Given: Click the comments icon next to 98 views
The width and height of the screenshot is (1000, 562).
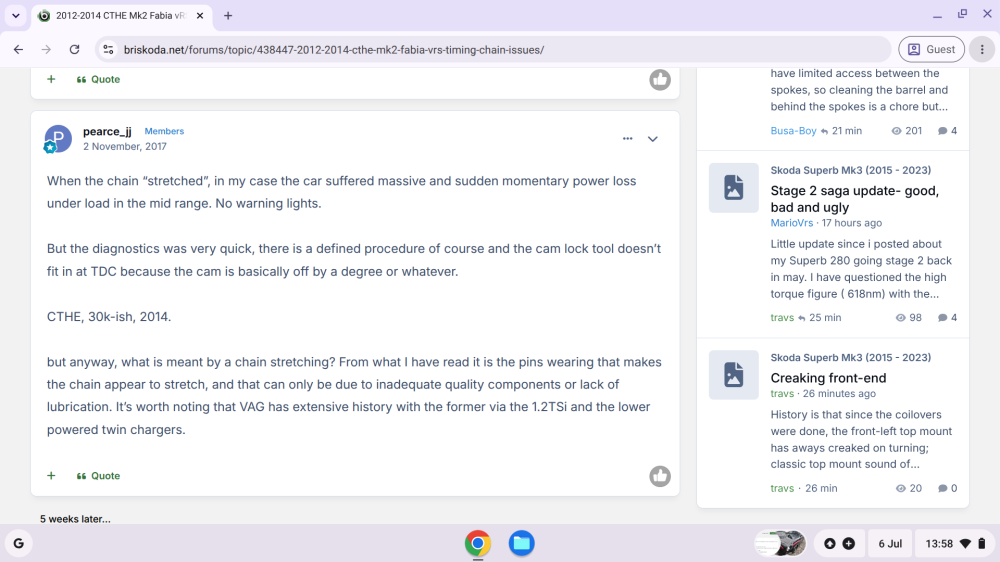Looking at the screenshot, I should [x=942, y=318].
